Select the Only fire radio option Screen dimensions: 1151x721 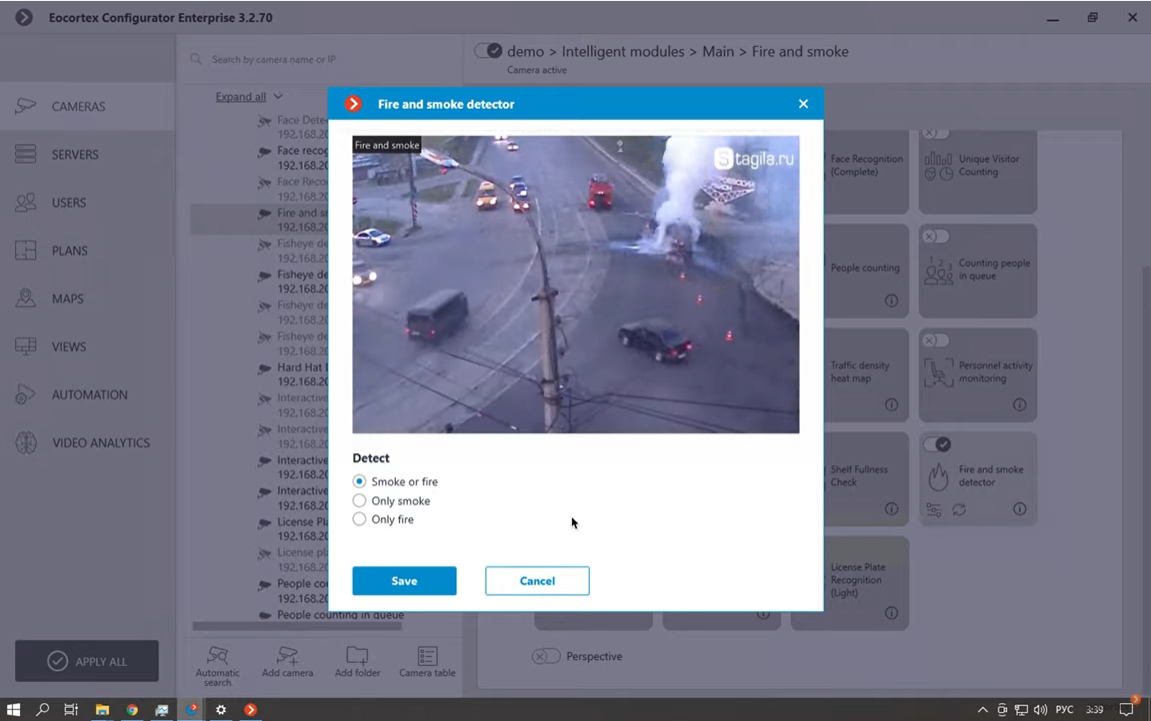(x=359, y=519)
